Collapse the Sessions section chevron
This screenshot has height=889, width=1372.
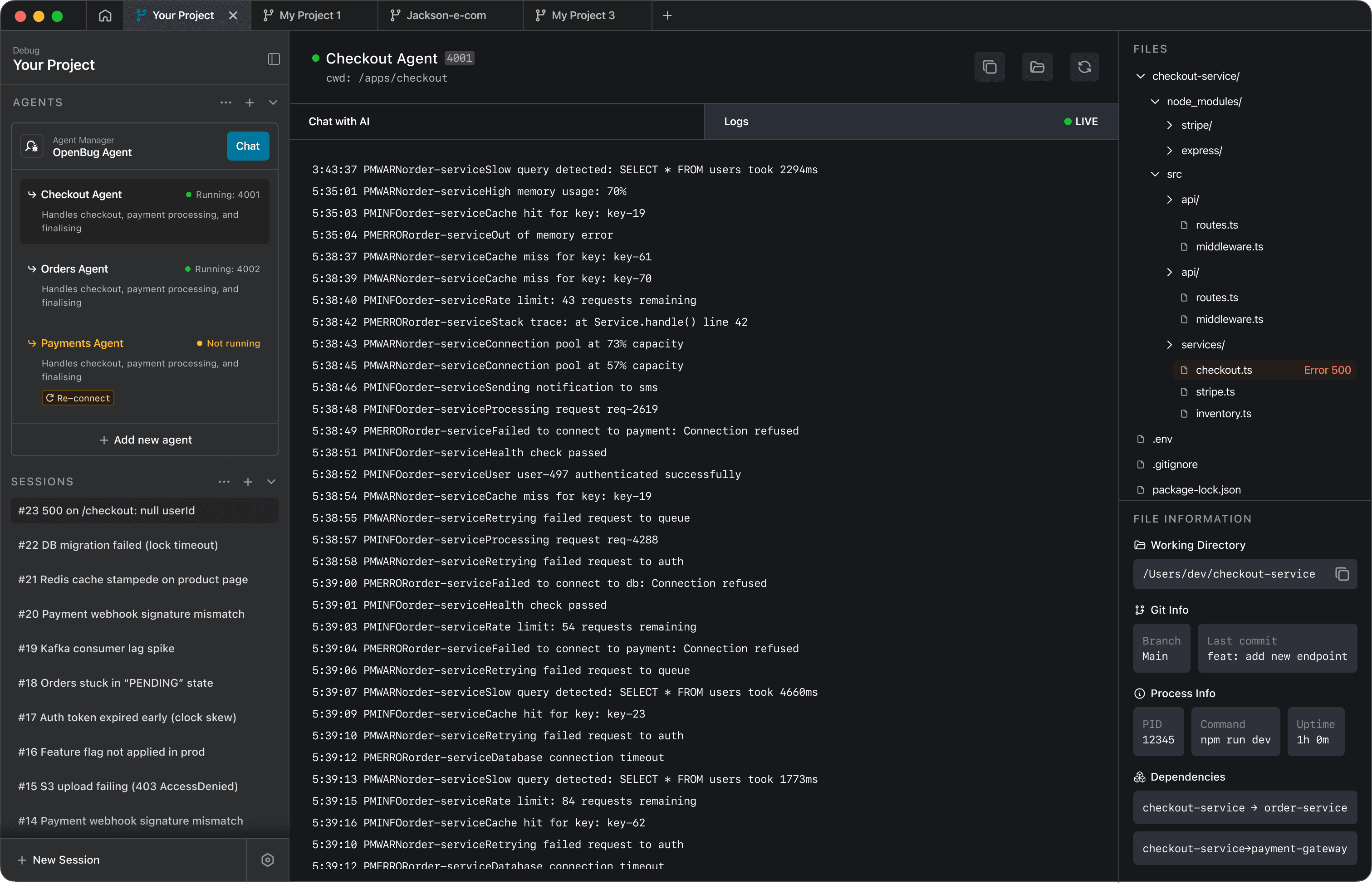coord(271,482)
